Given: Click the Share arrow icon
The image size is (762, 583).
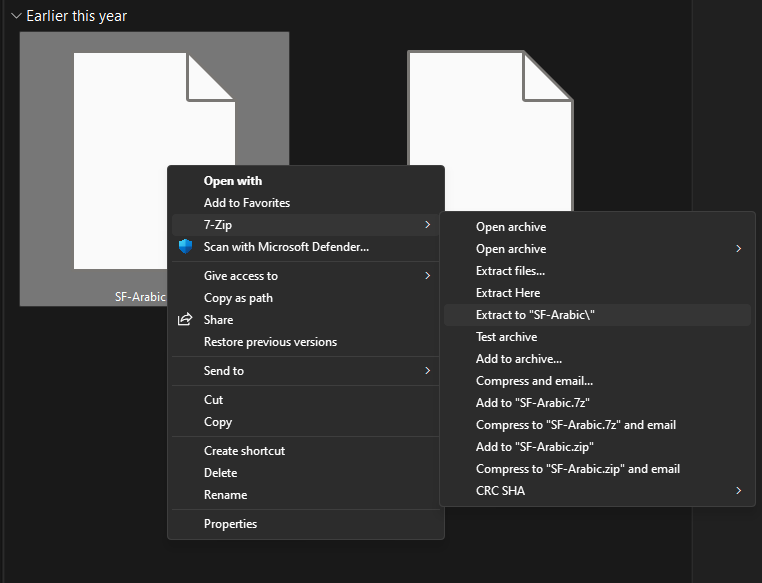Looking at the screenshot, I should (x=185, y=320).
